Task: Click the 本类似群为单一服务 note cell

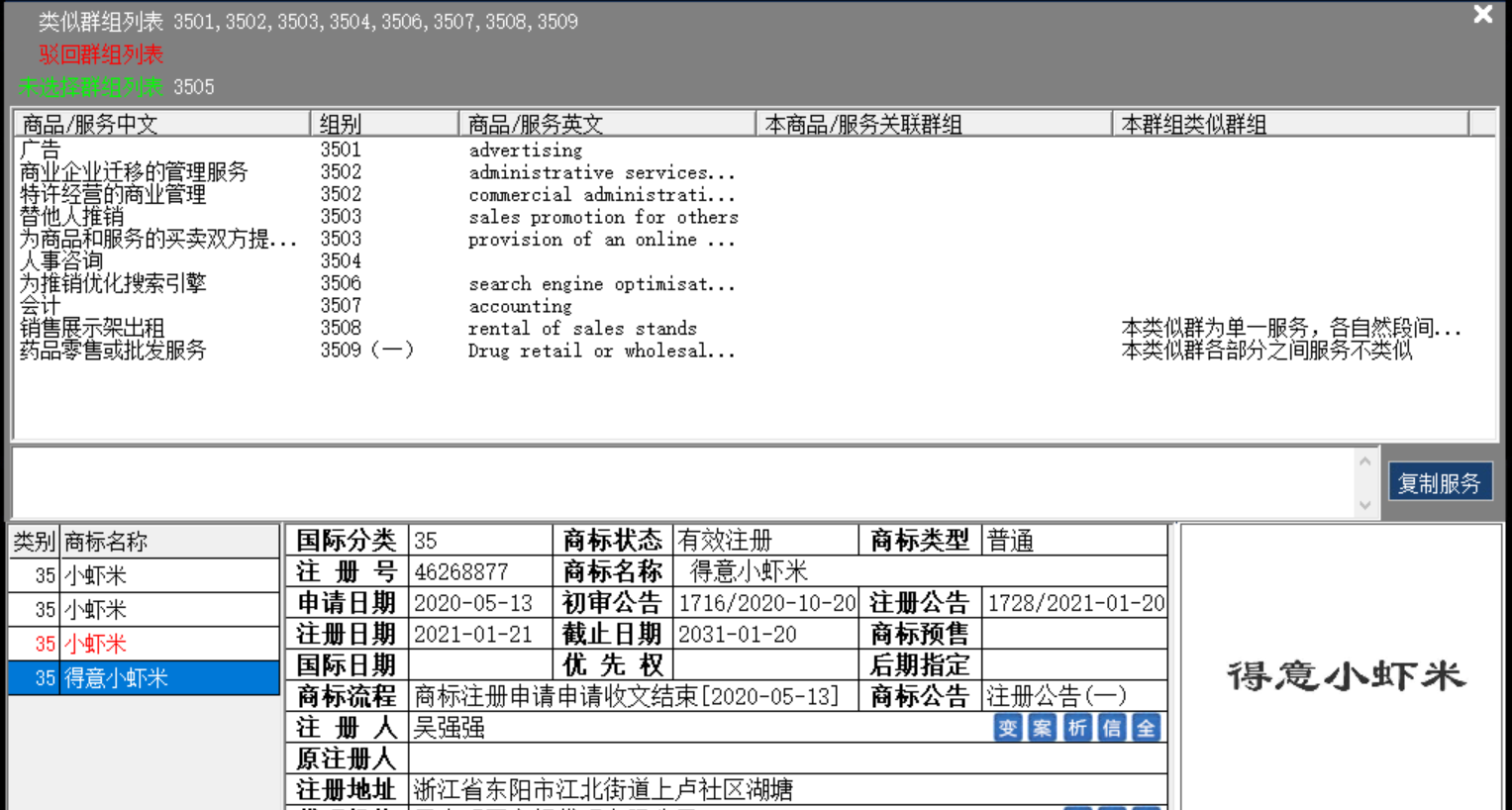Action: click(x=1291, y=328)
